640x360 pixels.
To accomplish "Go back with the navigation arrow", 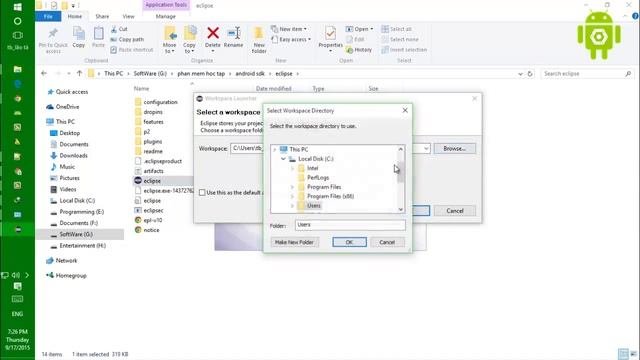I will point(44,73).
